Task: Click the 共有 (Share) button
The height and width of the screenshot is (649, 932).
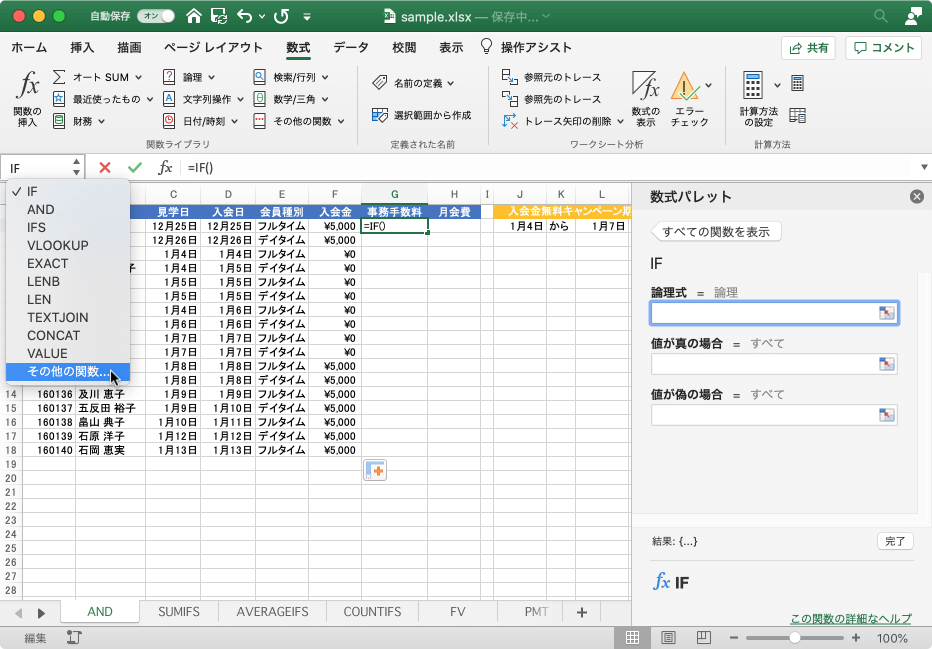Action: 808,48
